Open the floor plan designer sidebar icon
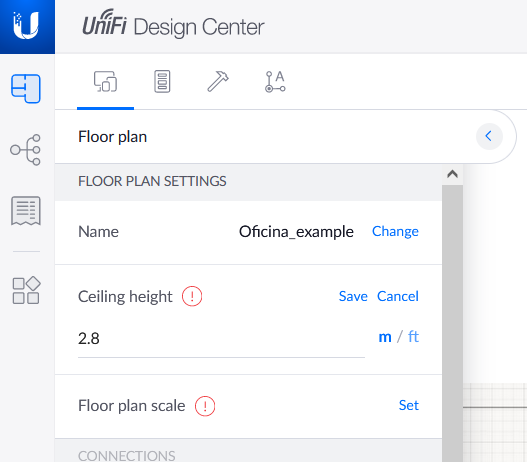This screenshot has width=527, height=462. point(26,89)
